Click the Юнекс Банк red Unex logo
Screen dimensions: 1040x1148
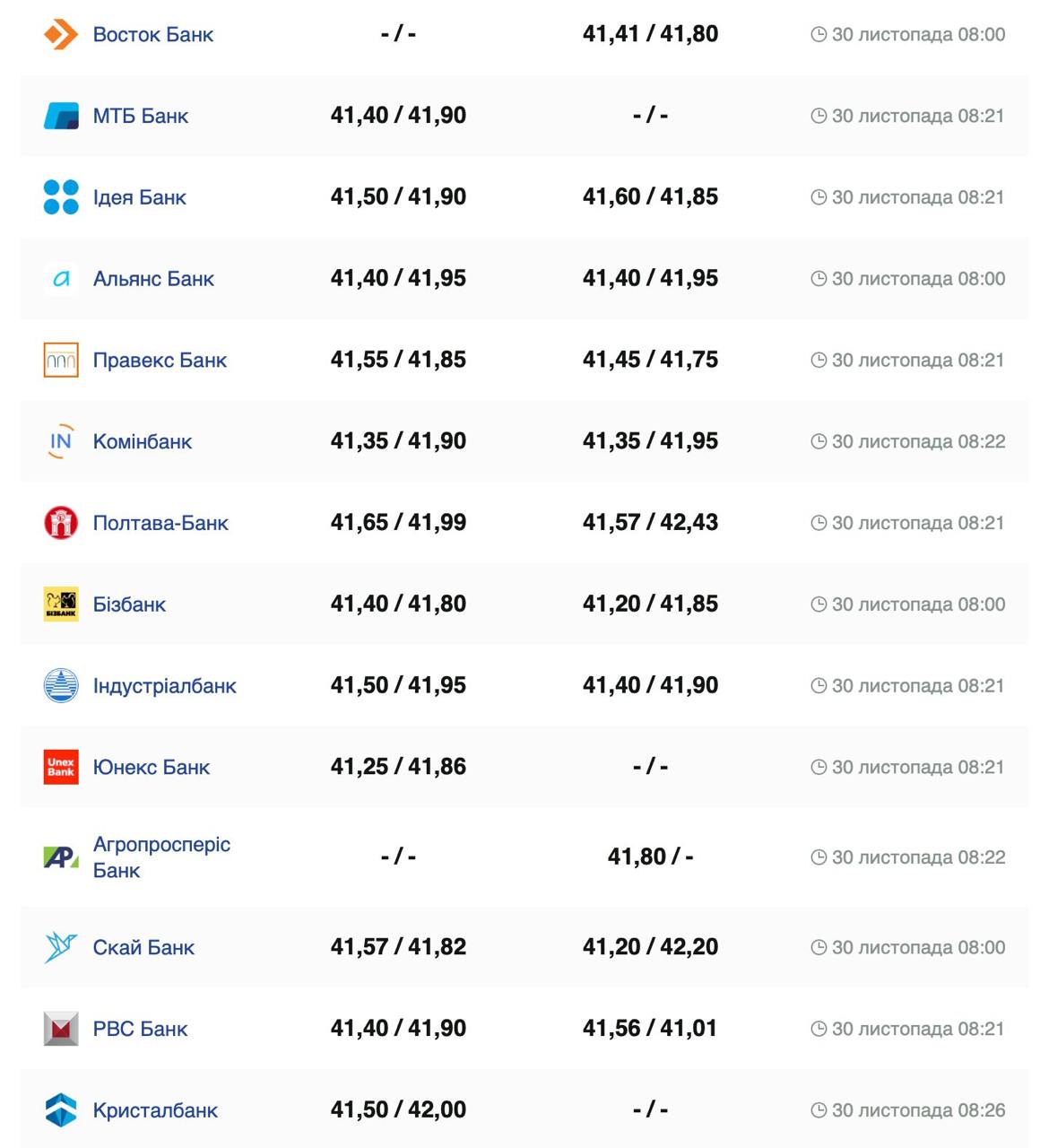coord(60,767)
